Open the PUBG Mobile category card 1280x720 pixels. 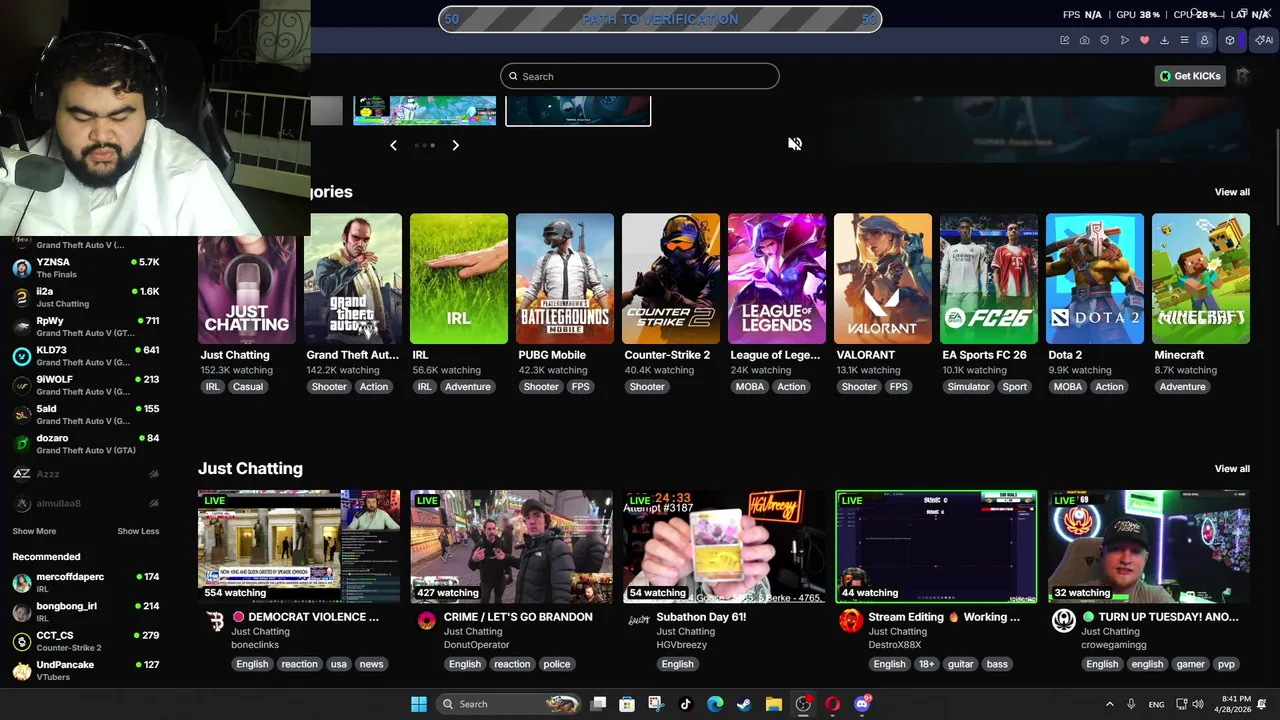click(565, 279)
